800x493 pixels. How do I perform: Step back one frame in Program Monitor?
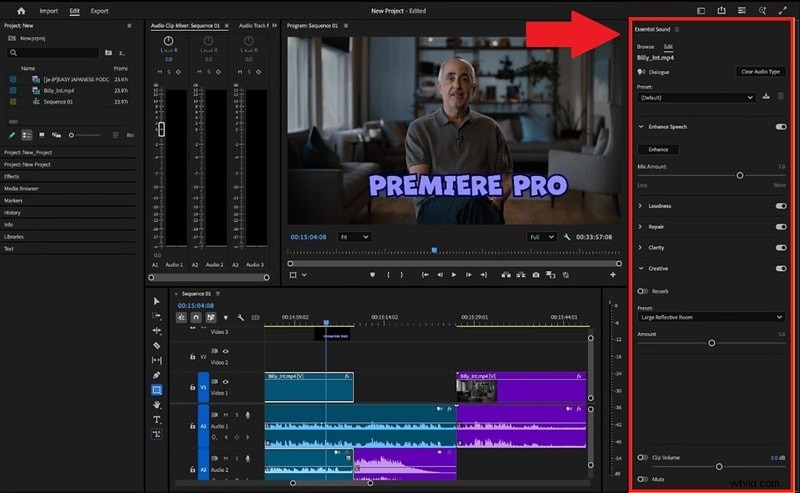point(439,275)
